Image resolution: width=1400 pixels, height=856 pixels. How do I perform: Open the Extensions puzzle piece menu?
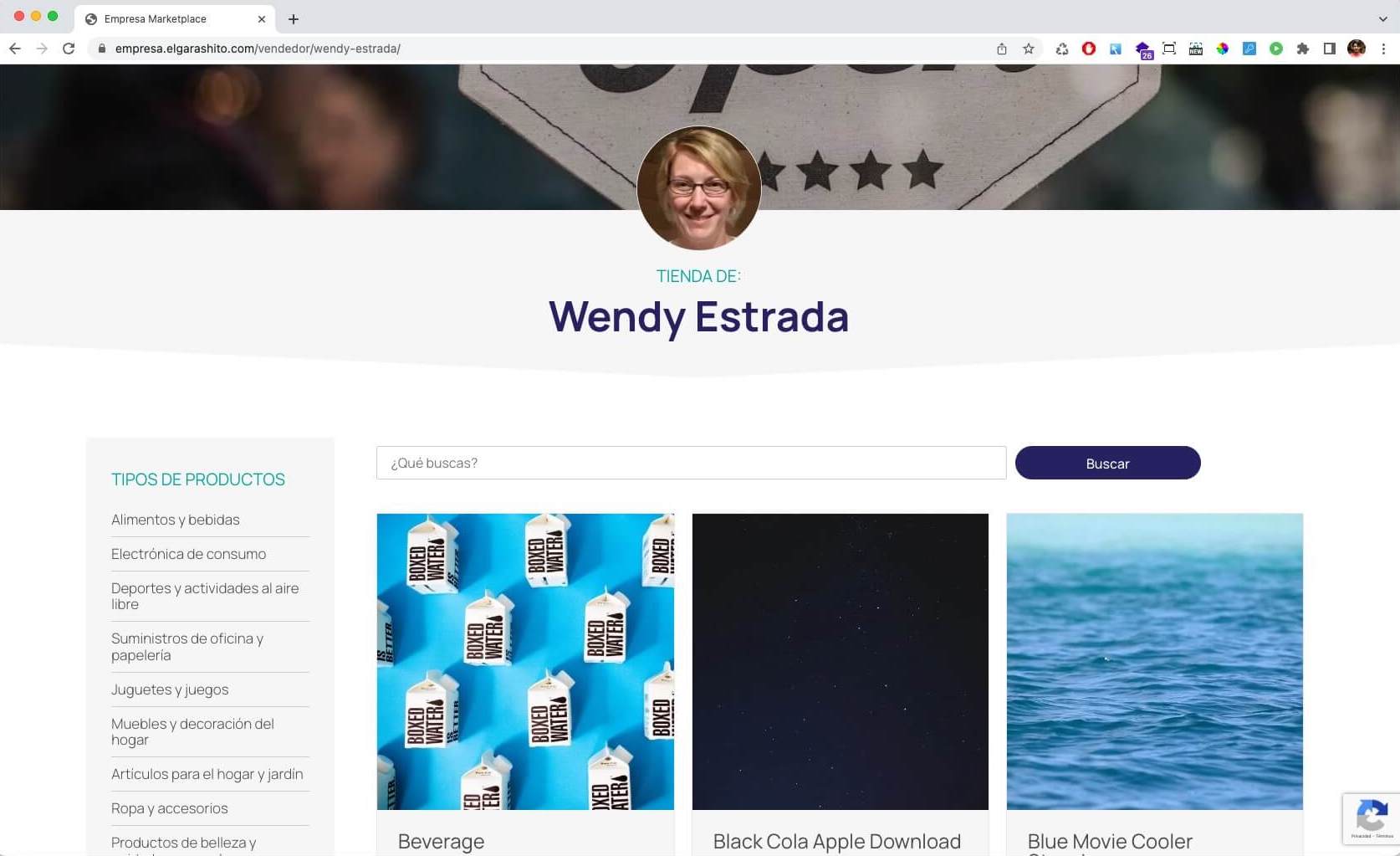pos(1303,49)
